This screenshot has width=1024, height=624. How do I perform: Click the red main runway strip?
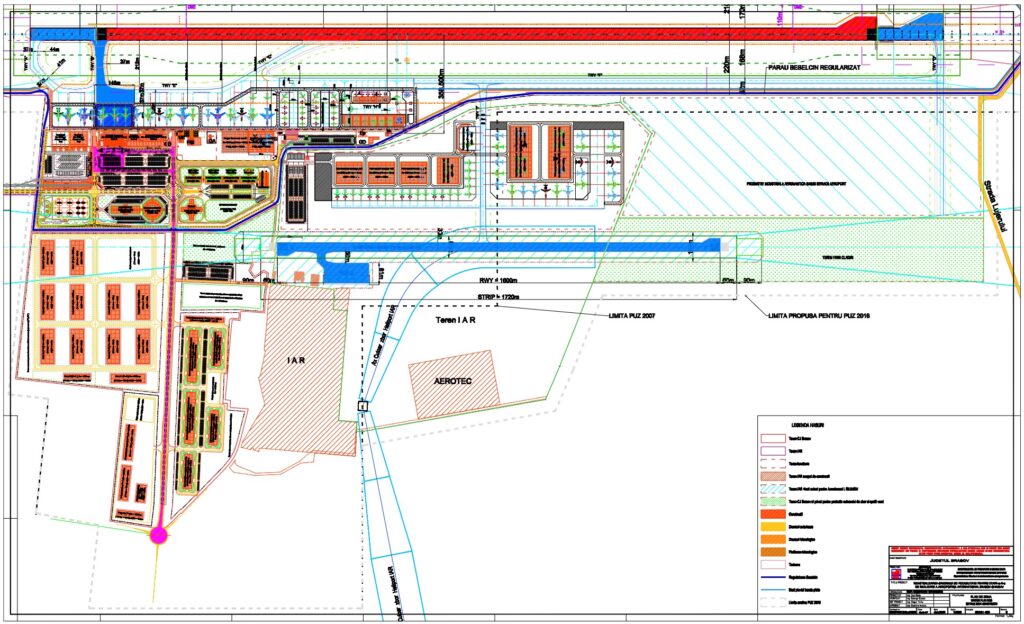point(487,34)
